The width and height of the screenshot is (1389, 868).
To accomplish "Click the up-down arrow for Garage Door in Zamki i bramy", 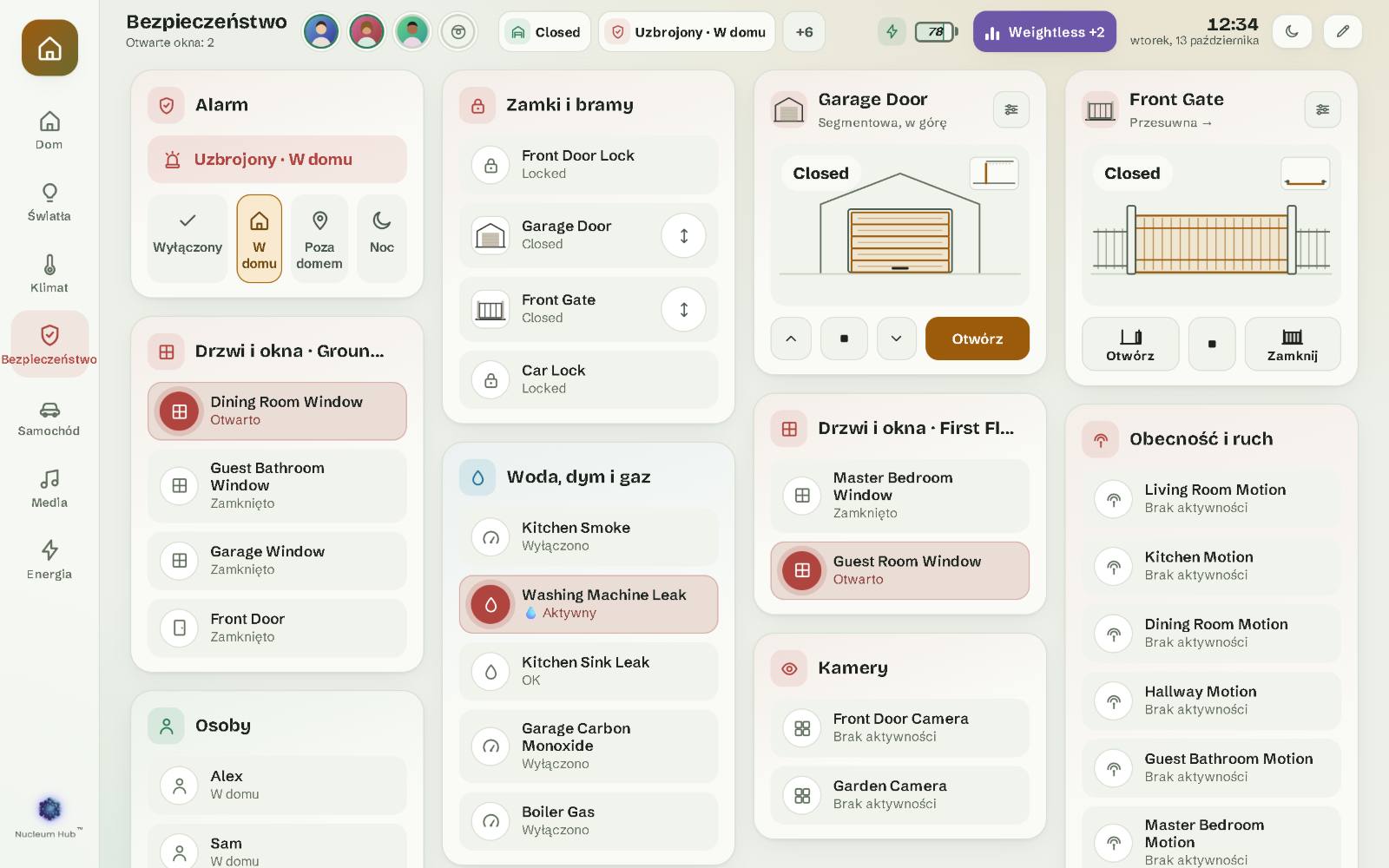I will tap(684, 235).
